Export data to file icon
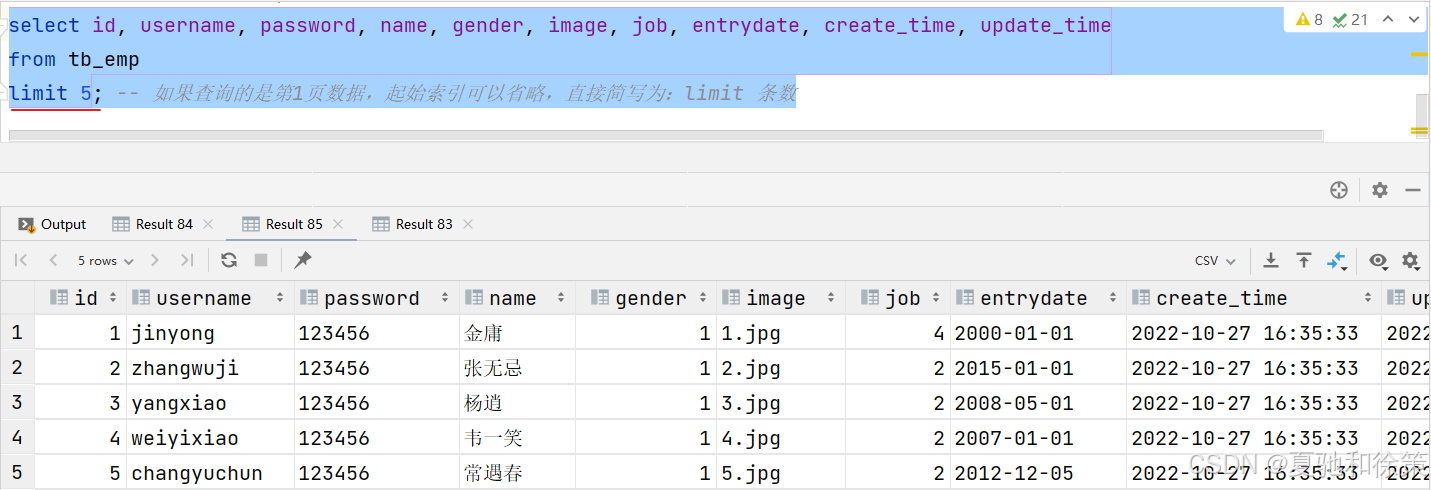 click(x=1271, y=260)
